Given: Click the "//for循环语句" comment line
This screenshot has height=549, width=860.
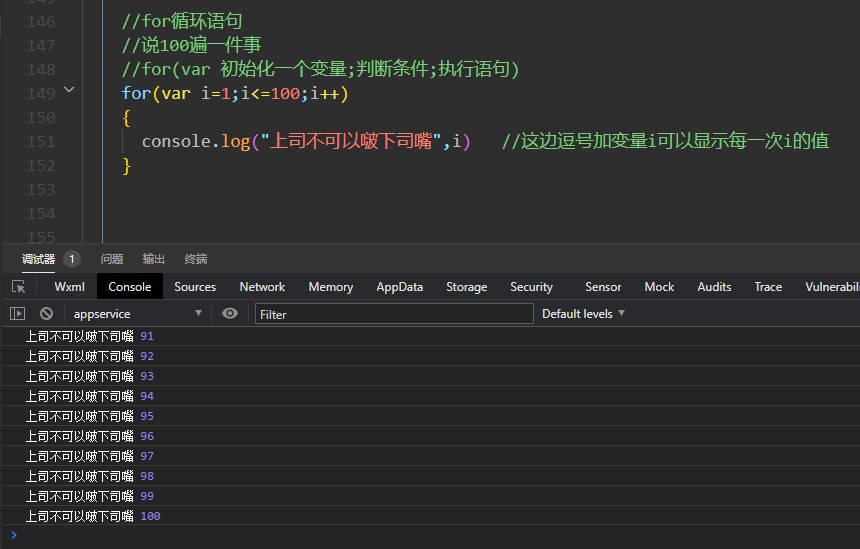Looking at the screenshot, I should [x=182, y=21].
